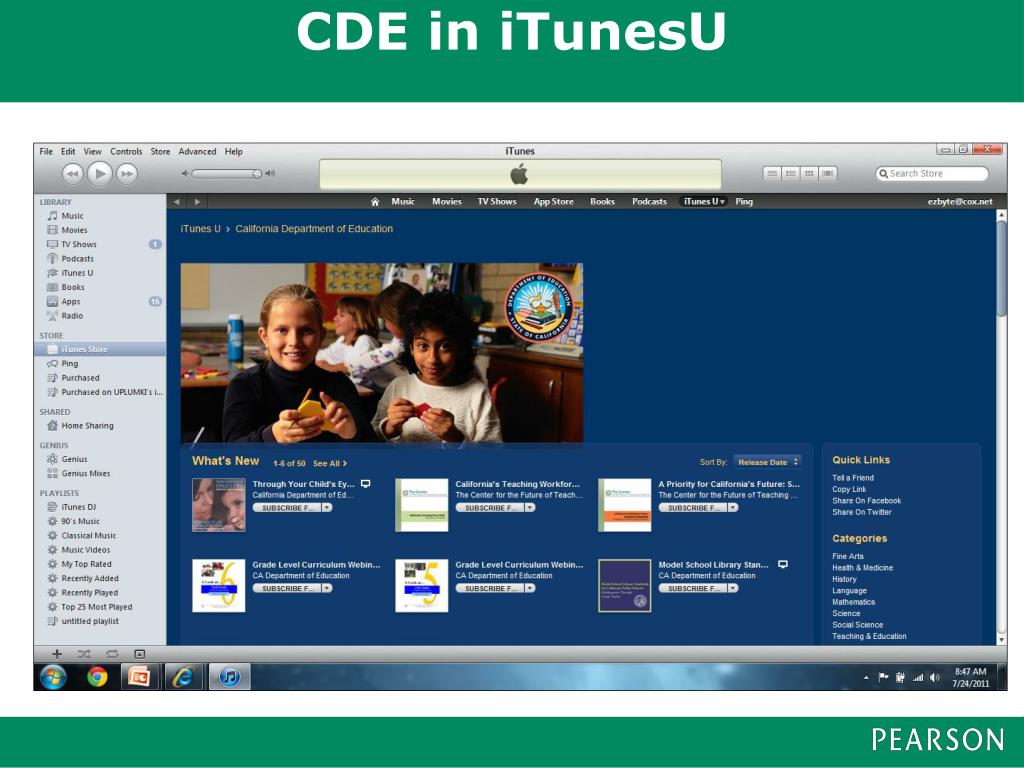Add a new playlist with plus icon

coord(57,654)
